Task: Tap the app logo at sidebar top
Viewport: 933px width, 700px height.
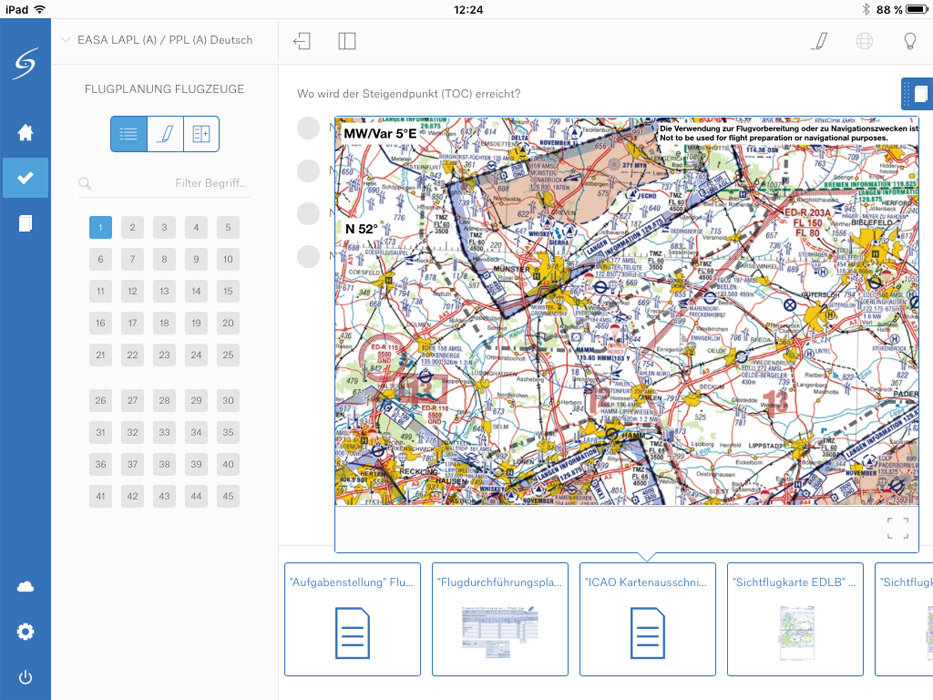Action: click(x=26, y=63)
